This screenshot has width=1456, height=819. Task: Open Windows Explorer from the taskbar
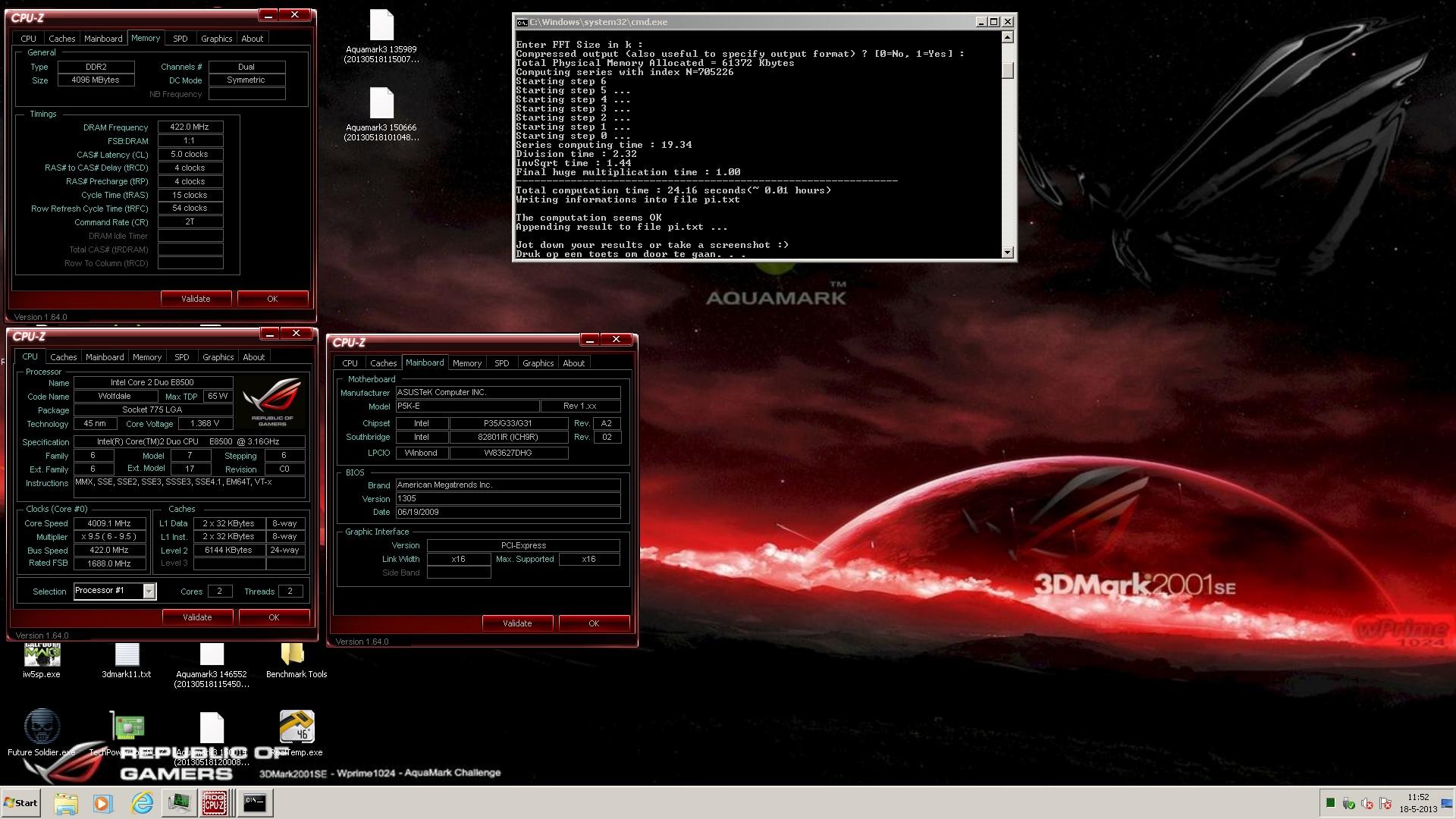[x=66, y=803]
